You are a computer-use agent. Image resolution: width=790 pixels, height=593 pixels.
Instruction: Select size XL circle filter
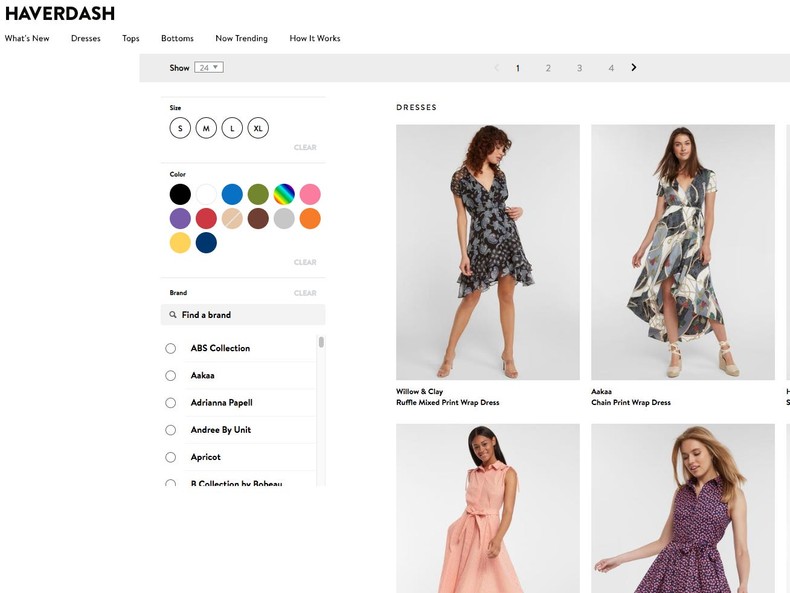[258, 128]
